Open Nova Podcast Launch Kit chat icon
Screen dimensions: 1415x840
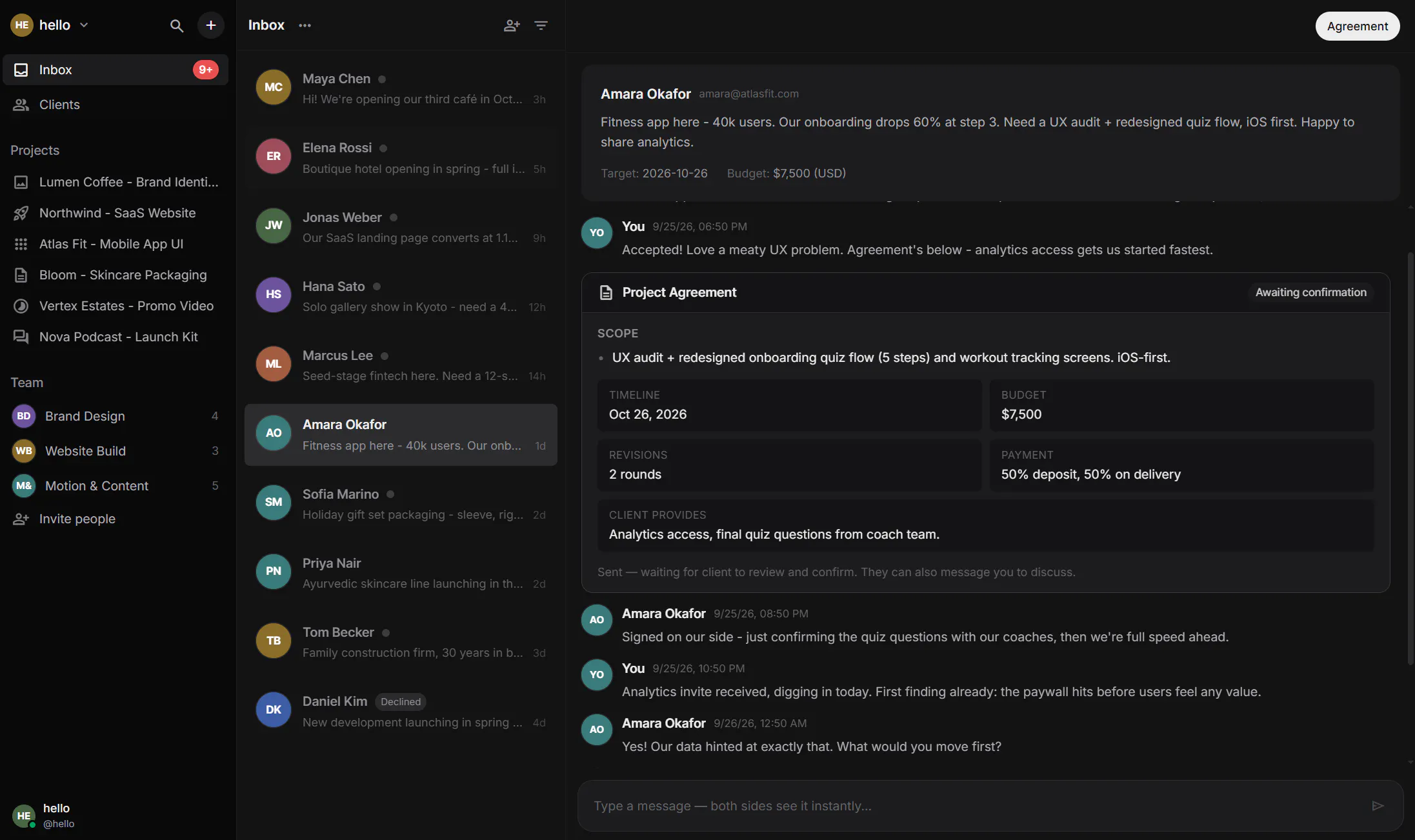pyautogui.click(x=21, y=337)
